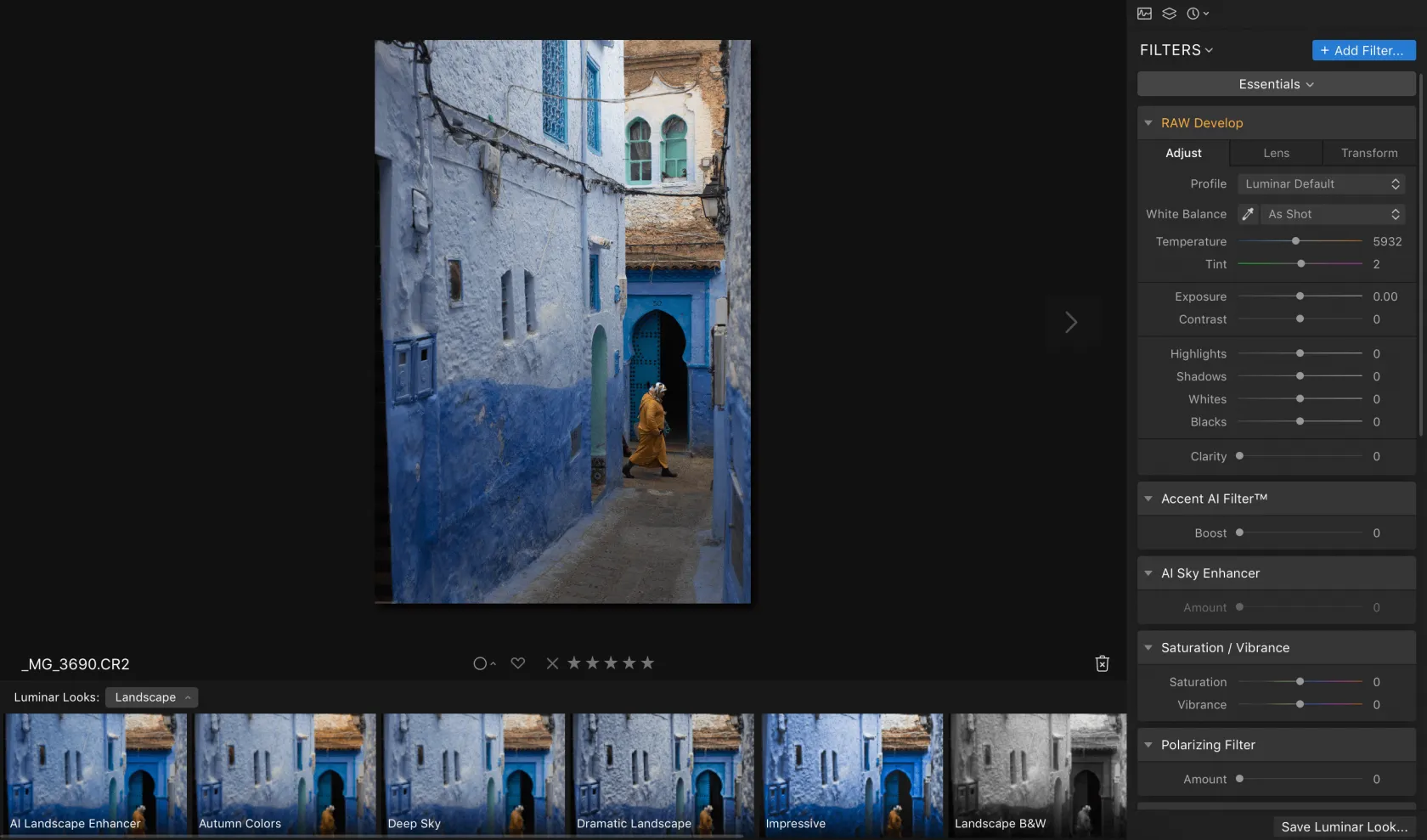
Task: Show the layers panel icon
Action: pos(1169,14)
